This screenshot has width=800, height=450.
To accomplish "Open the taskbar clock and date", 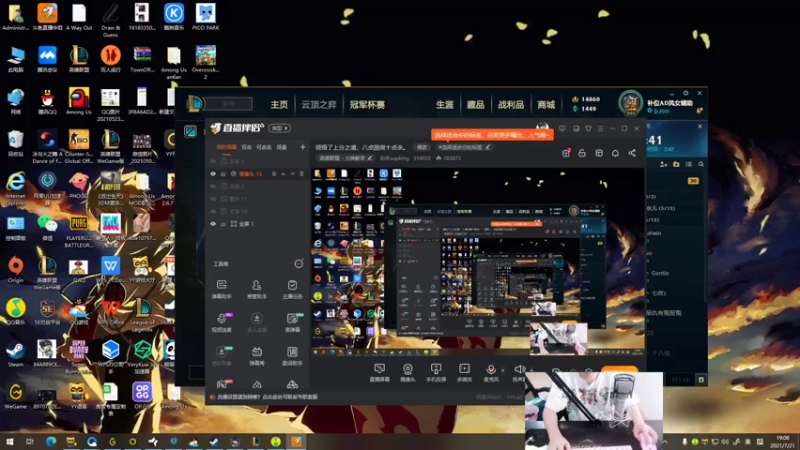I will pyautogui.click(x=782, y=441).
